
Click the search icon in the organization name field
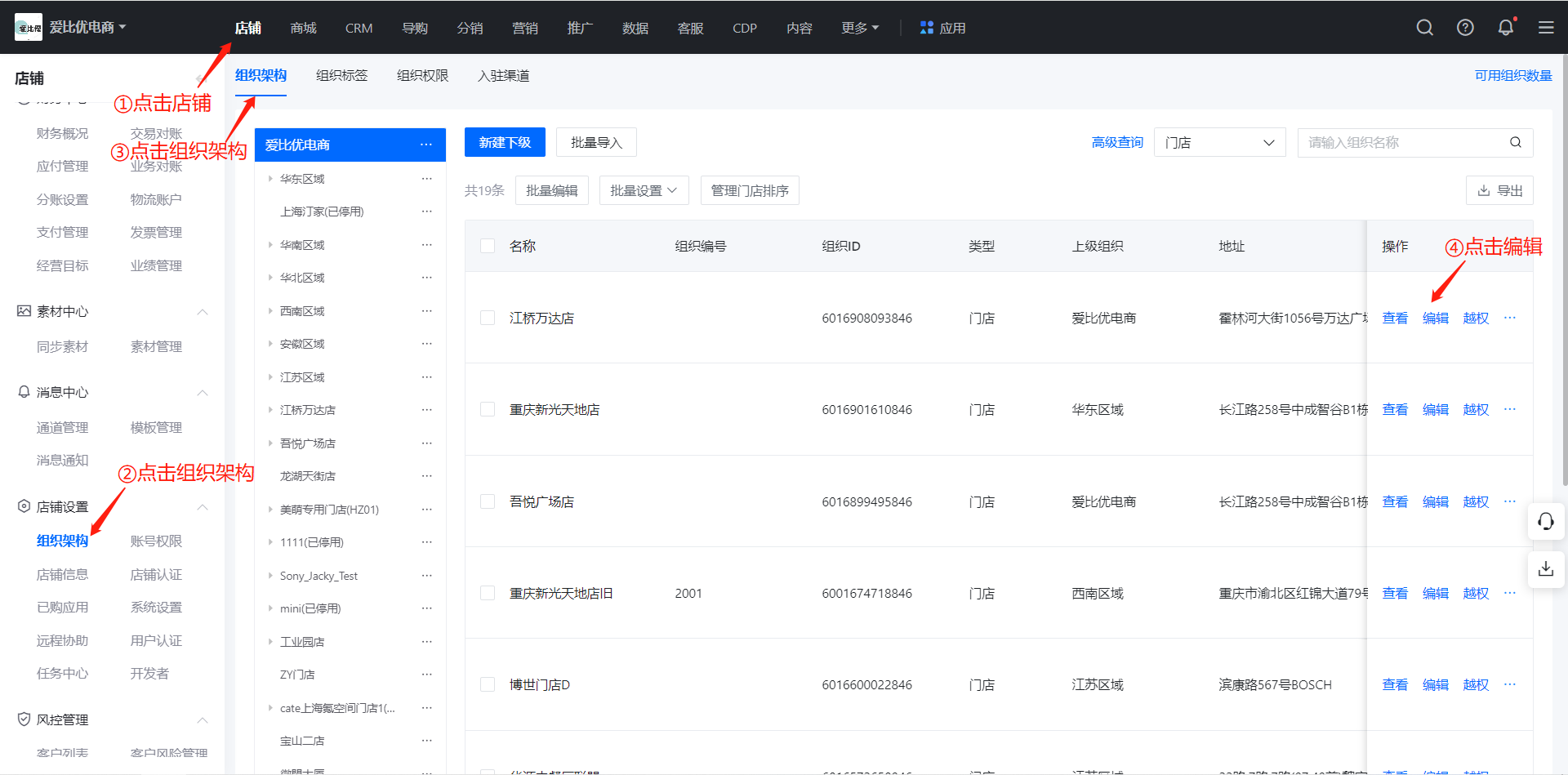[x=1516, y=142]
